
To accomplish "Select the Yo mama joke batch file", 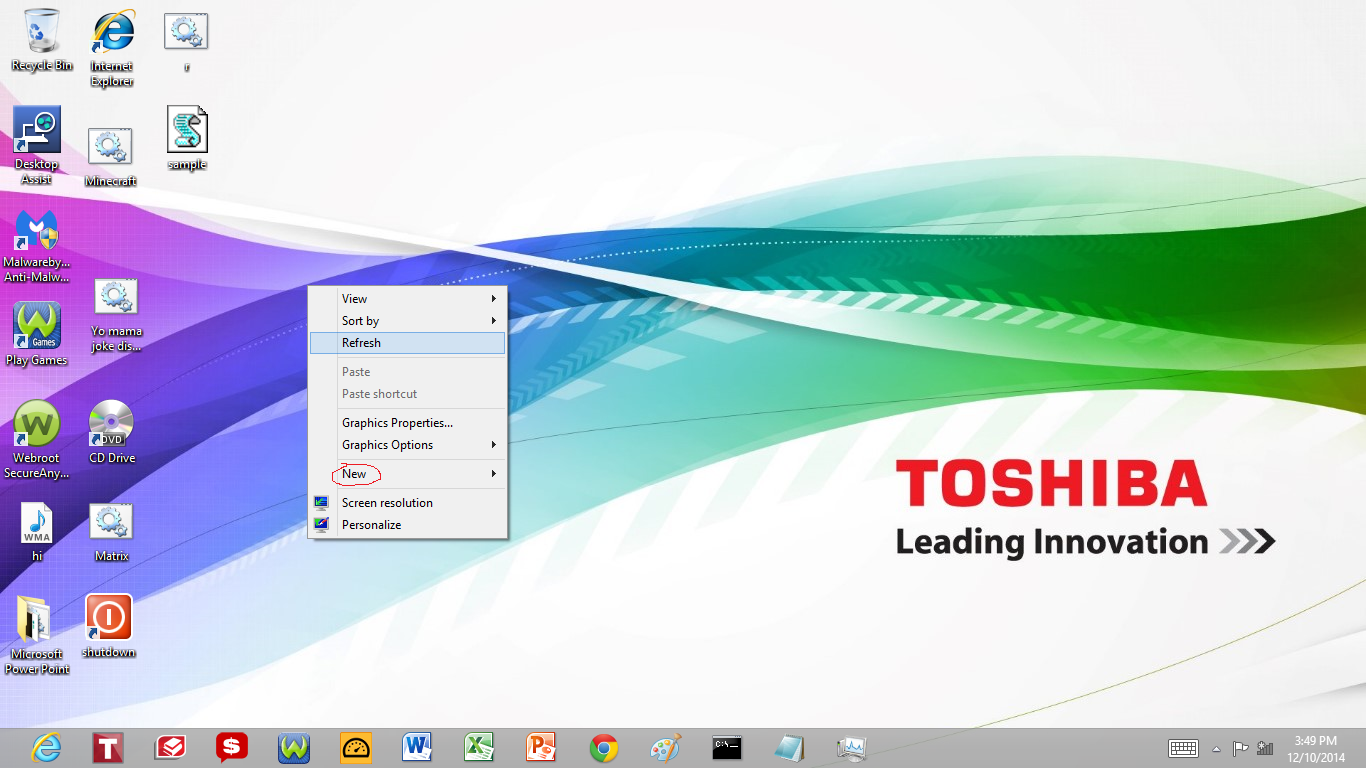I will (116, 315).
